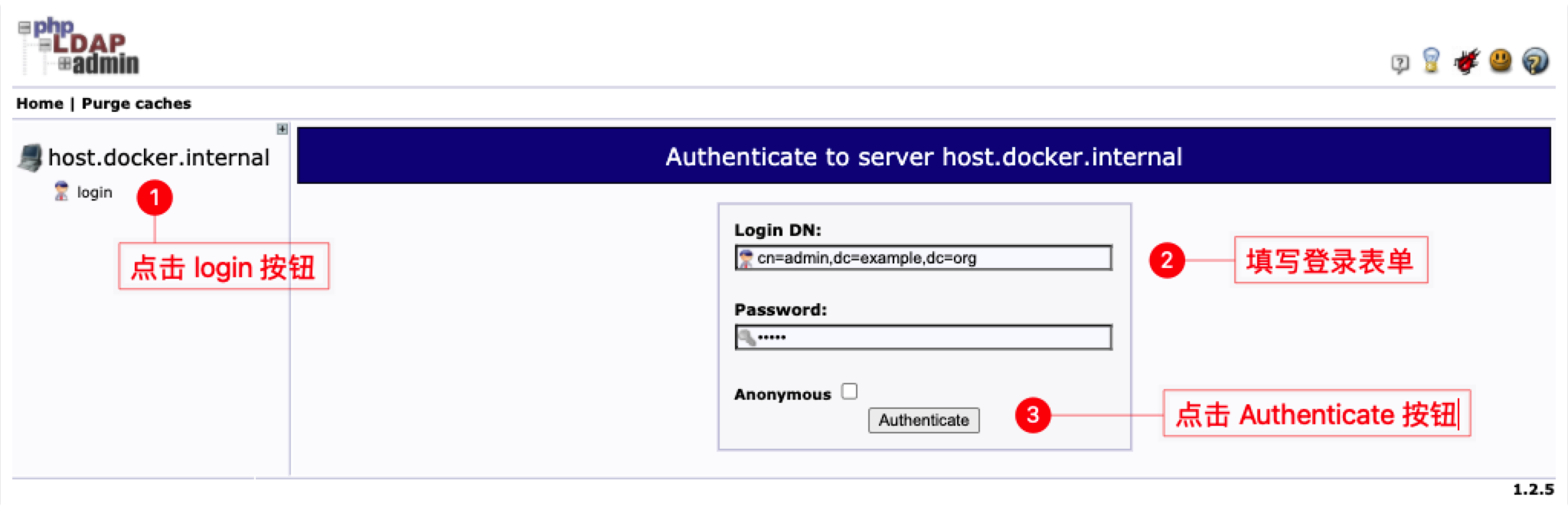
Task: Click the red bug report icon
Action: tap(1466, 61)
